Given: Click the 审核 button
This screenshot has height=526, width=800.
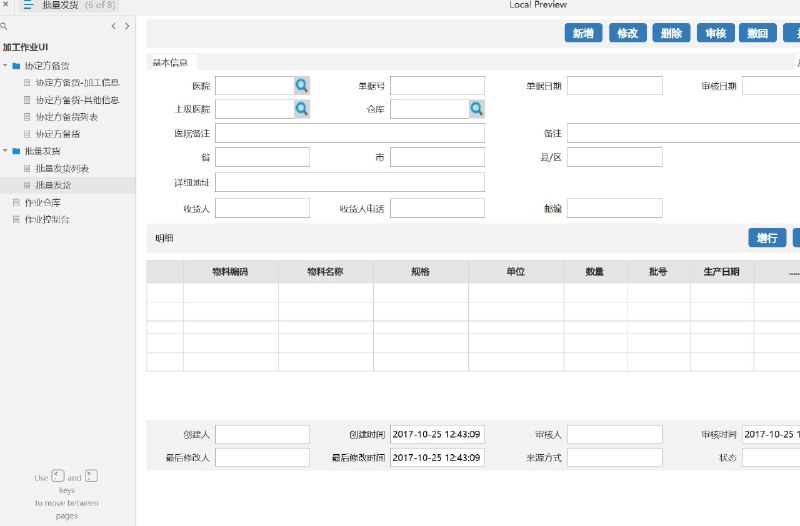Looking at the screenshot, I should point(716,33).
